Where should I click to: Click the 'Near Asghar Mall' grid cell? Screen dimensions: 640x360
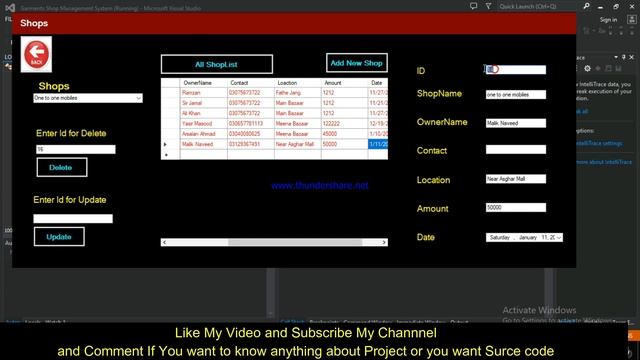point(298,144)
